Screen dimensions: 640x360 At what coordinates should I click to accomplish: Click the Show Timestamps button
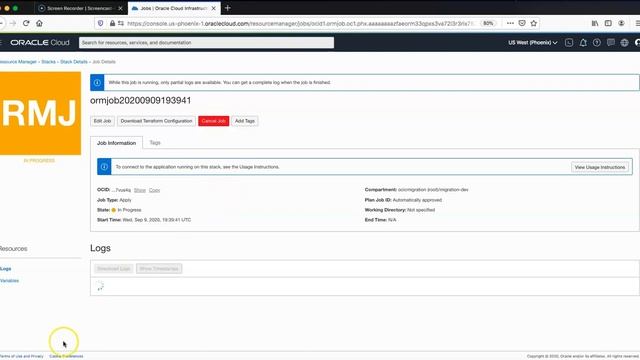point(159,269)
